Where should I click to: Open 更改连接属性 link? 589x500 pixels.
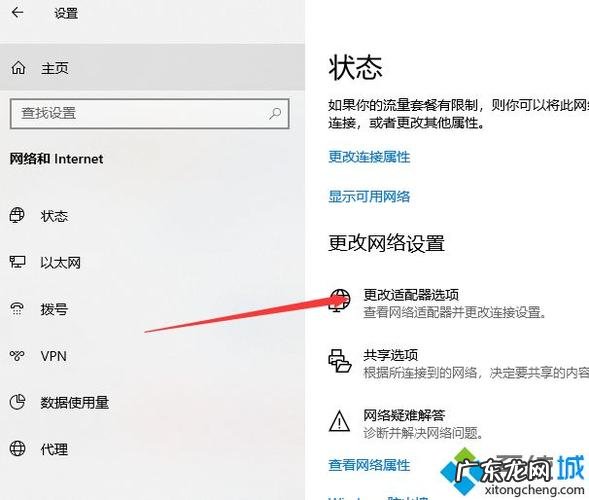point(369,157)
